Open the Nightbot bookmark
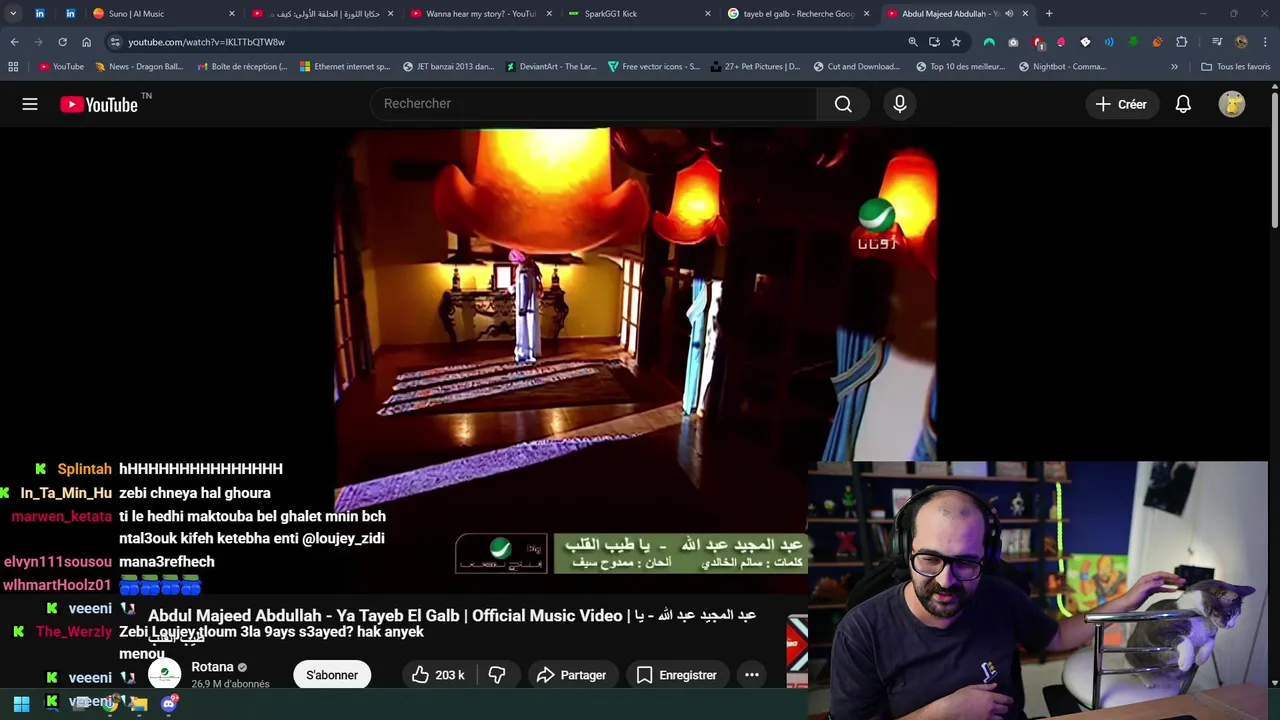Image resolution: width=1280 pixels, height=720 pixels. (x=1063, y=67)
